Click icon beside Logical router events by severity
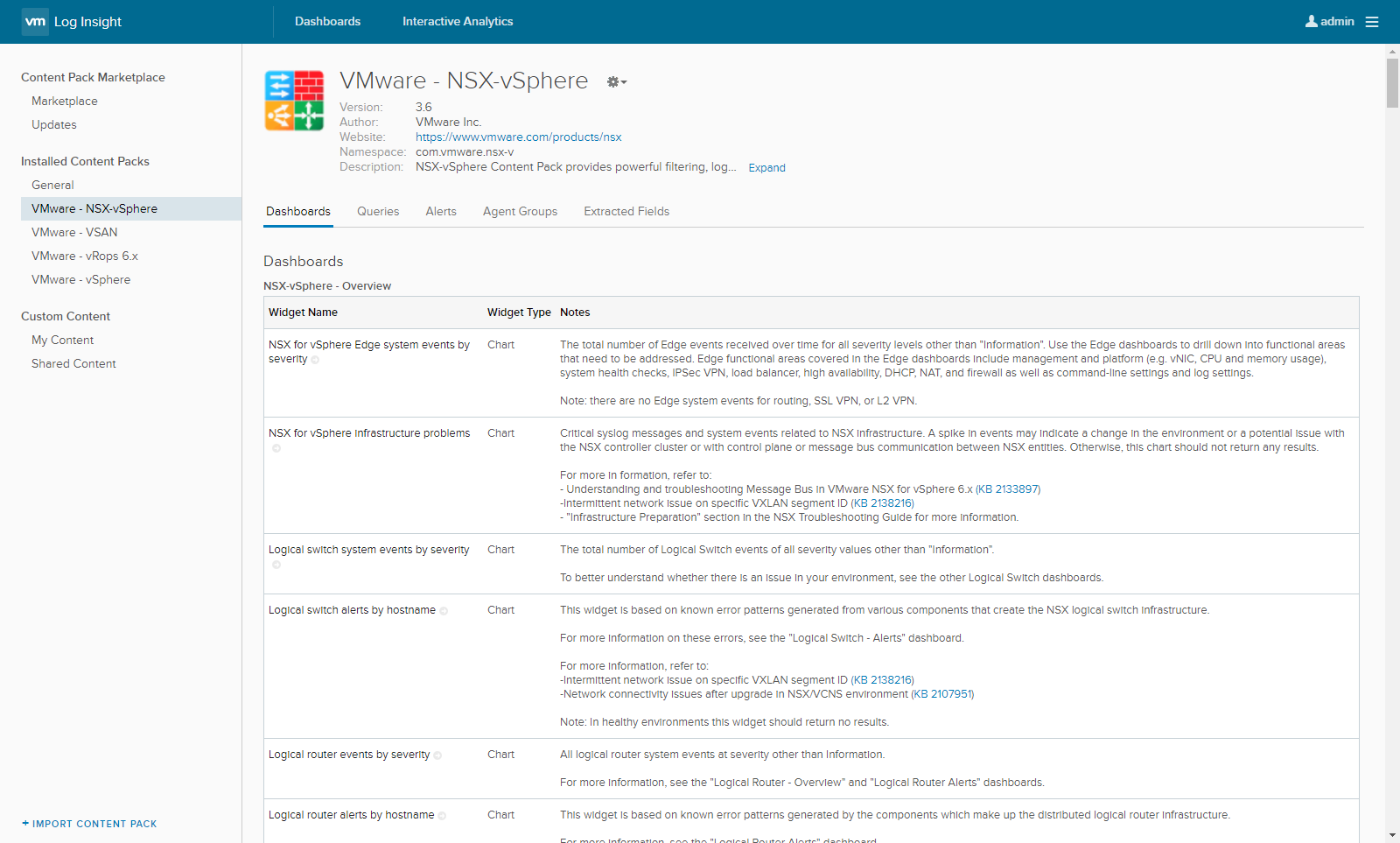Screen dimensions: 1400x843 tap(437, 755)
